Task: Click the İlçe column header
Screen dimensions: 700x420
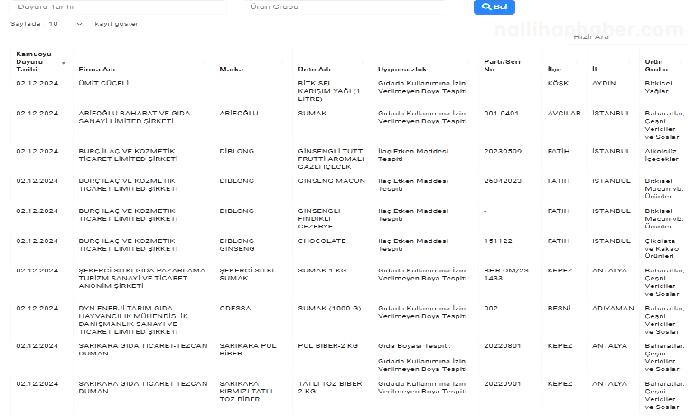Action: tap(554, 69)
